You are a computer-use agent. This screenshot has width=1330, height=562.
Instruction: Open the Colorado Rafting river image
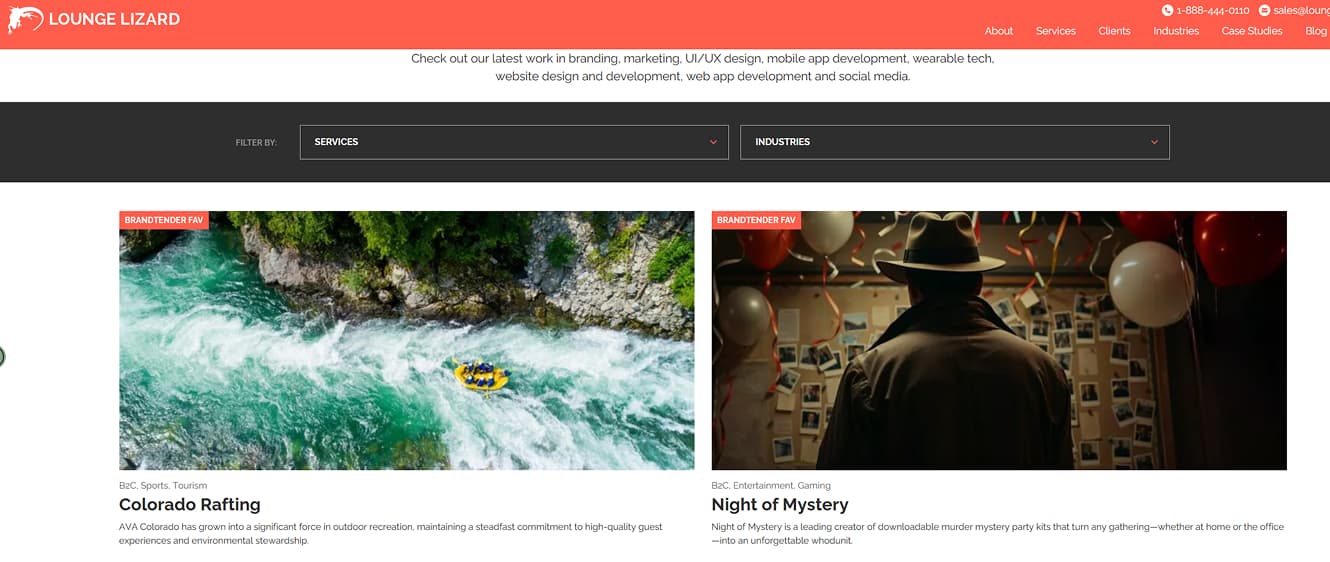coord(406,340)
